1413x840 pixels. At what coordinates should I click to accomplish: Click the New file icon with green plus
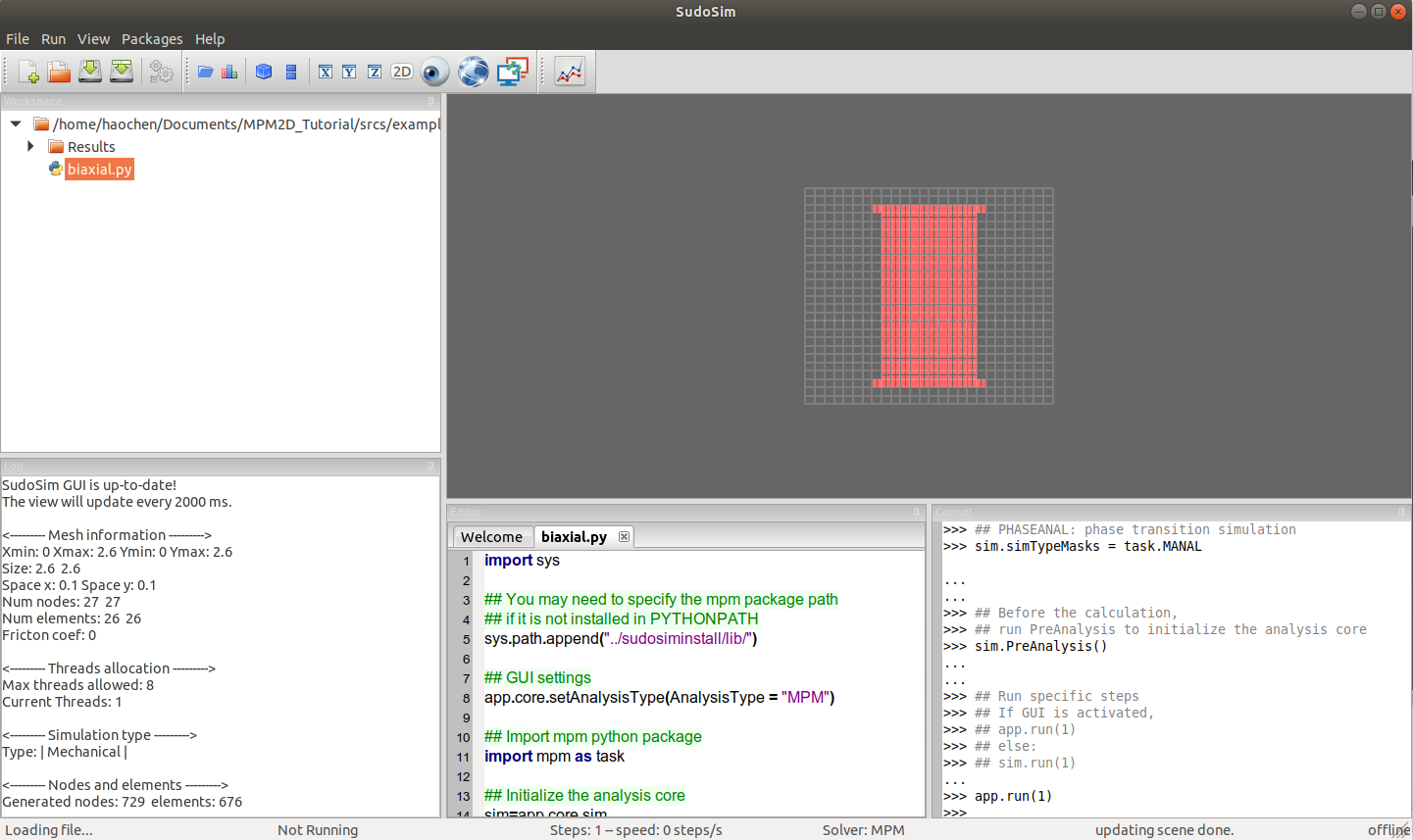28,72
